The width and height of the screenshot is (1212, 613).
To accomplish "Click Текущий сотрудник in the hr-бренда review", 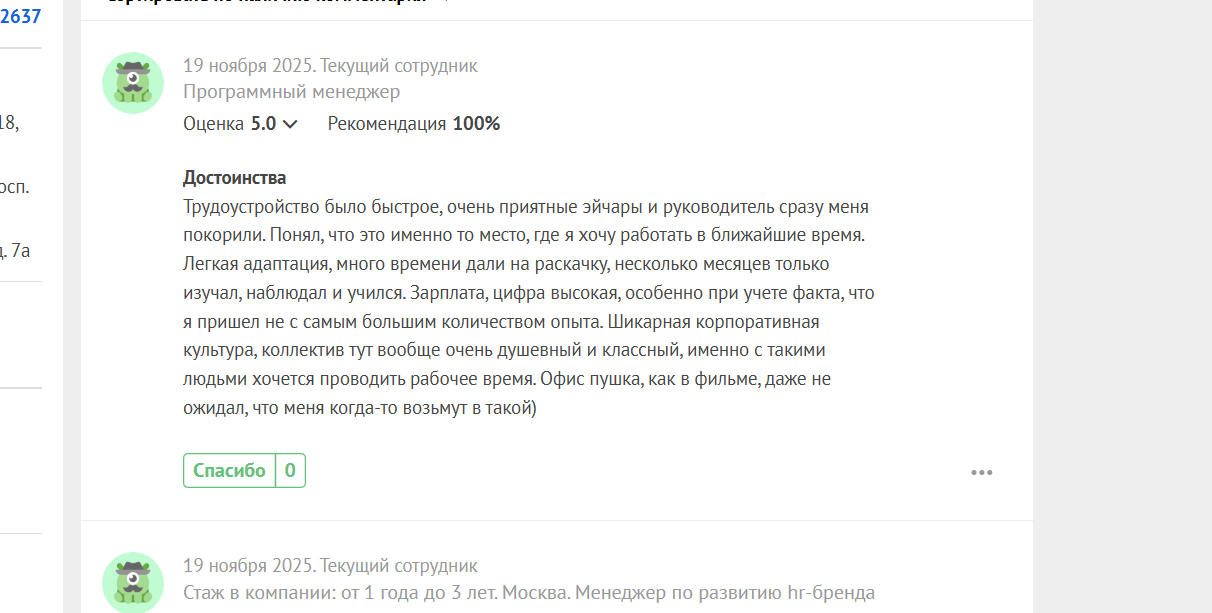I will [399, 566].
